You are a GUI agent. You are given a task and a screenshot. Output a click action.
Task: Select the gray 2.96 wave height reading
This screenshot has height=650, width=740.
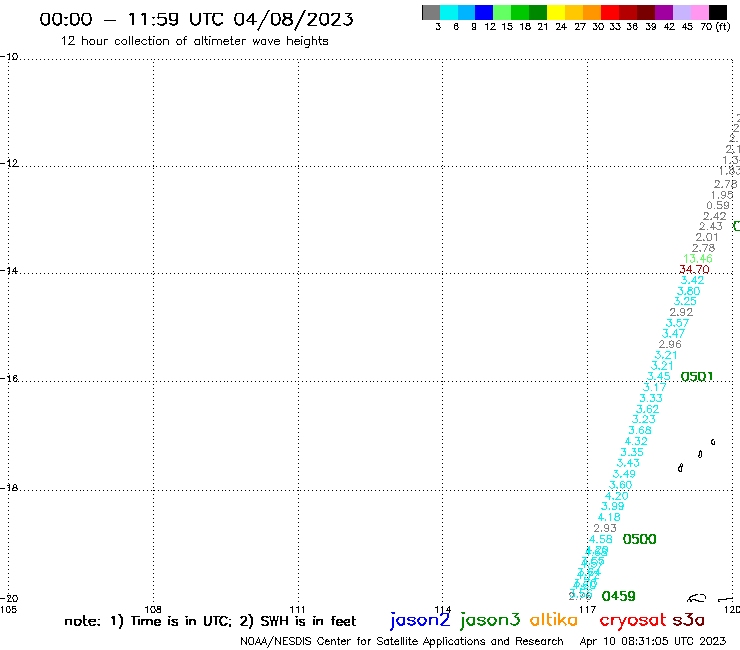coord(670,344)
